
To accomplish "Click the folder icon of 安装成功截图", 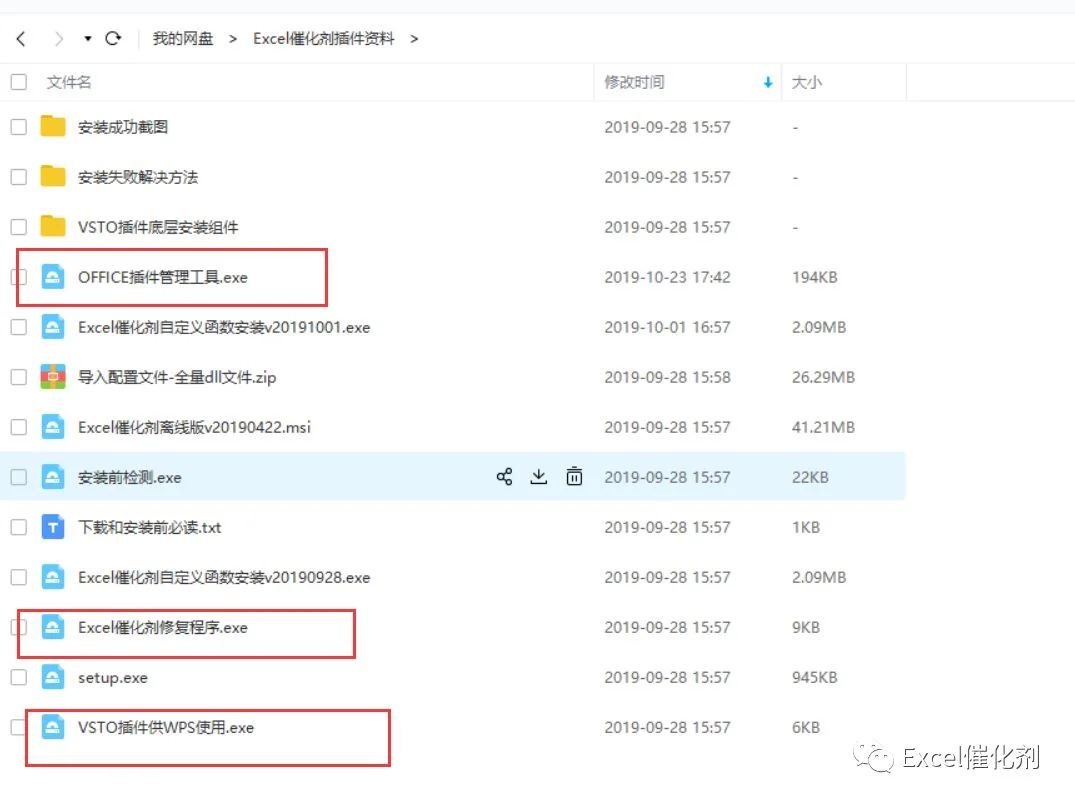I will click(53, 127).
